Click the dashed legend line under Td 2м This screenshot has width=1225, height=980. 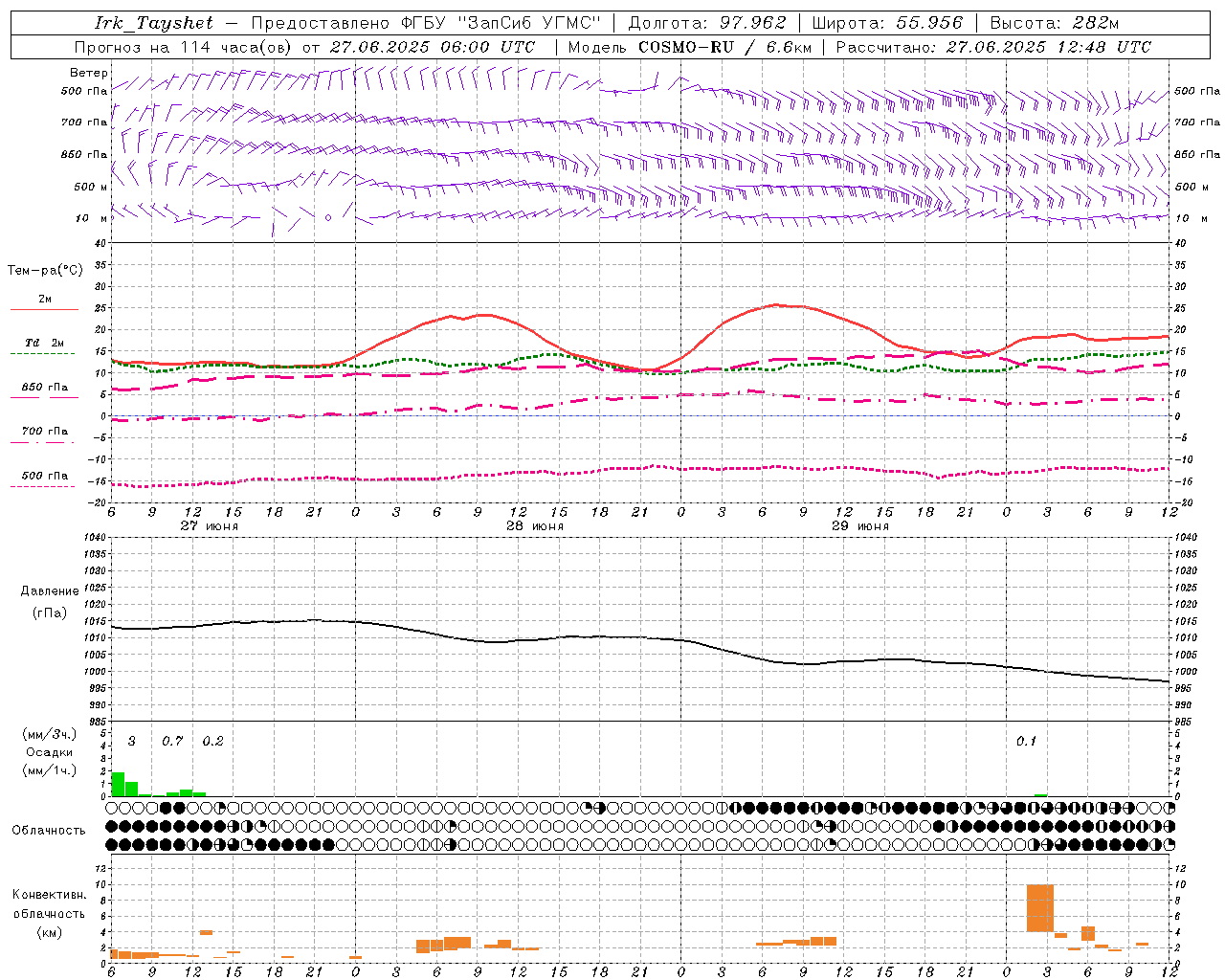[x=44, y=353]
